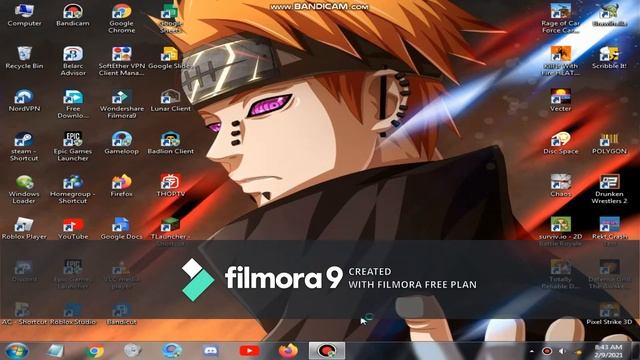Select the Firefox desktop shortcut
This screenshot has height=360, width=640.
point(122,186)
